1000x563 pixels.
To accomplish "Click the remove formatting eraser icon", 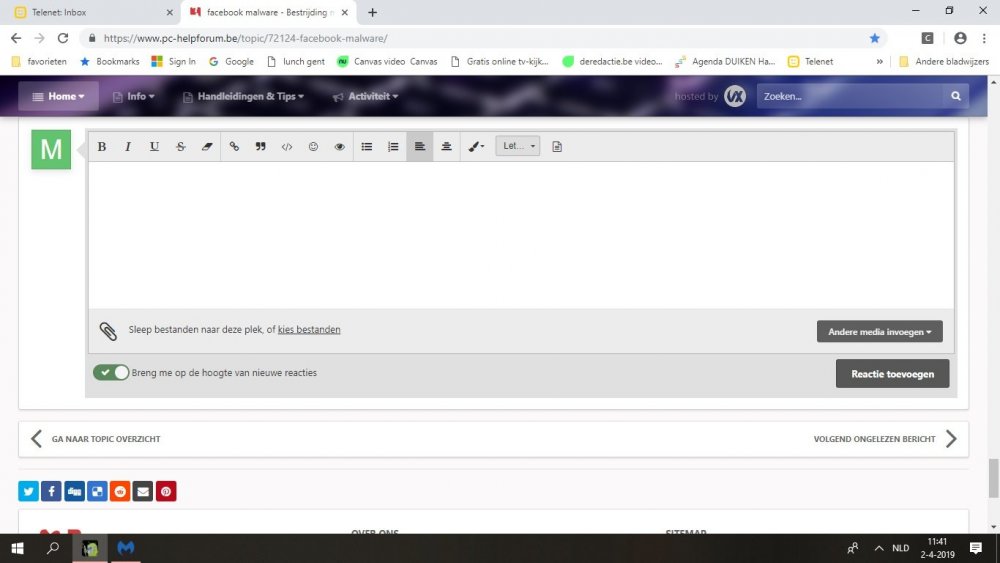I will (x=207, y=147).
